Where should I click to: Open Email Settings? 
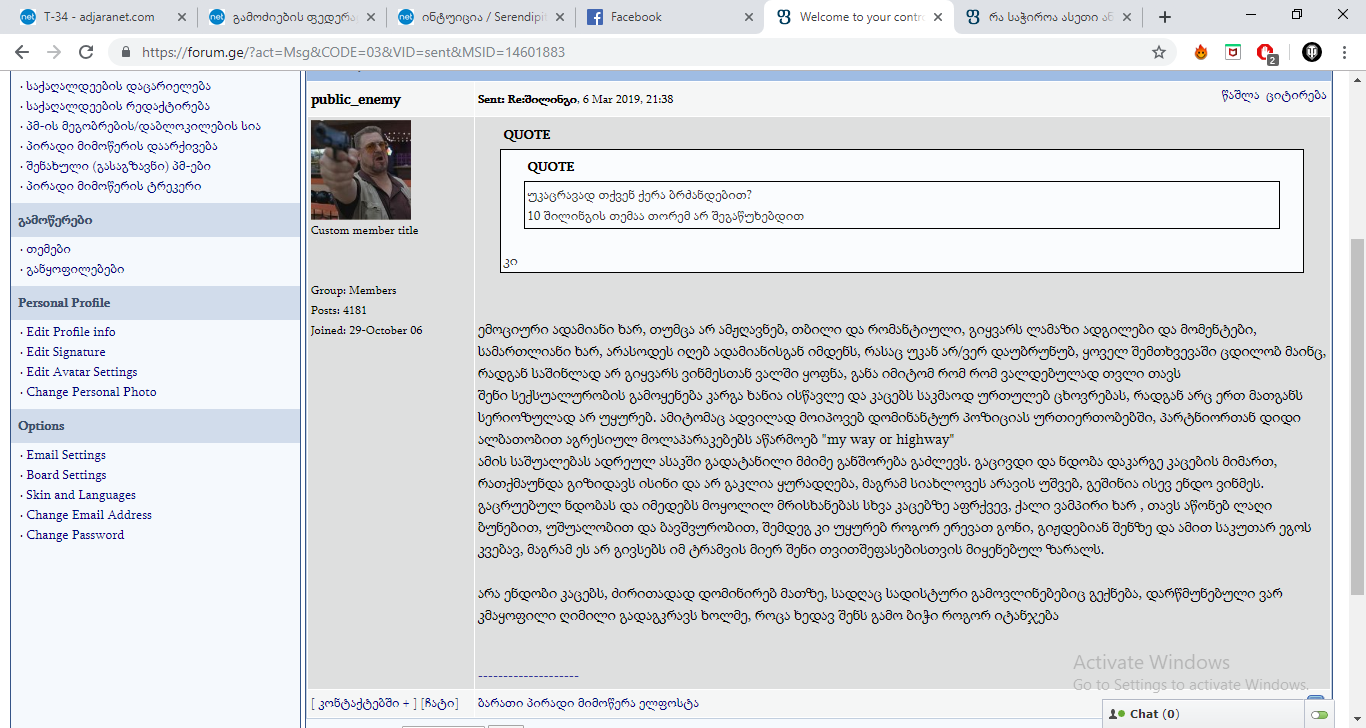tap(66, 455)
